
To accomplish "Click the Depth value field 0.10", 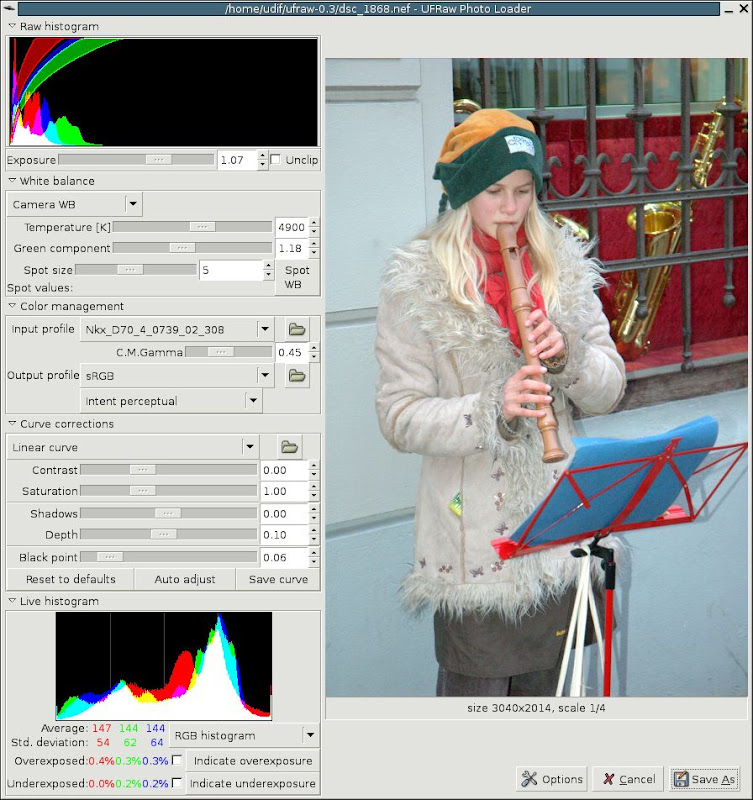I will (x=284, y=535).
